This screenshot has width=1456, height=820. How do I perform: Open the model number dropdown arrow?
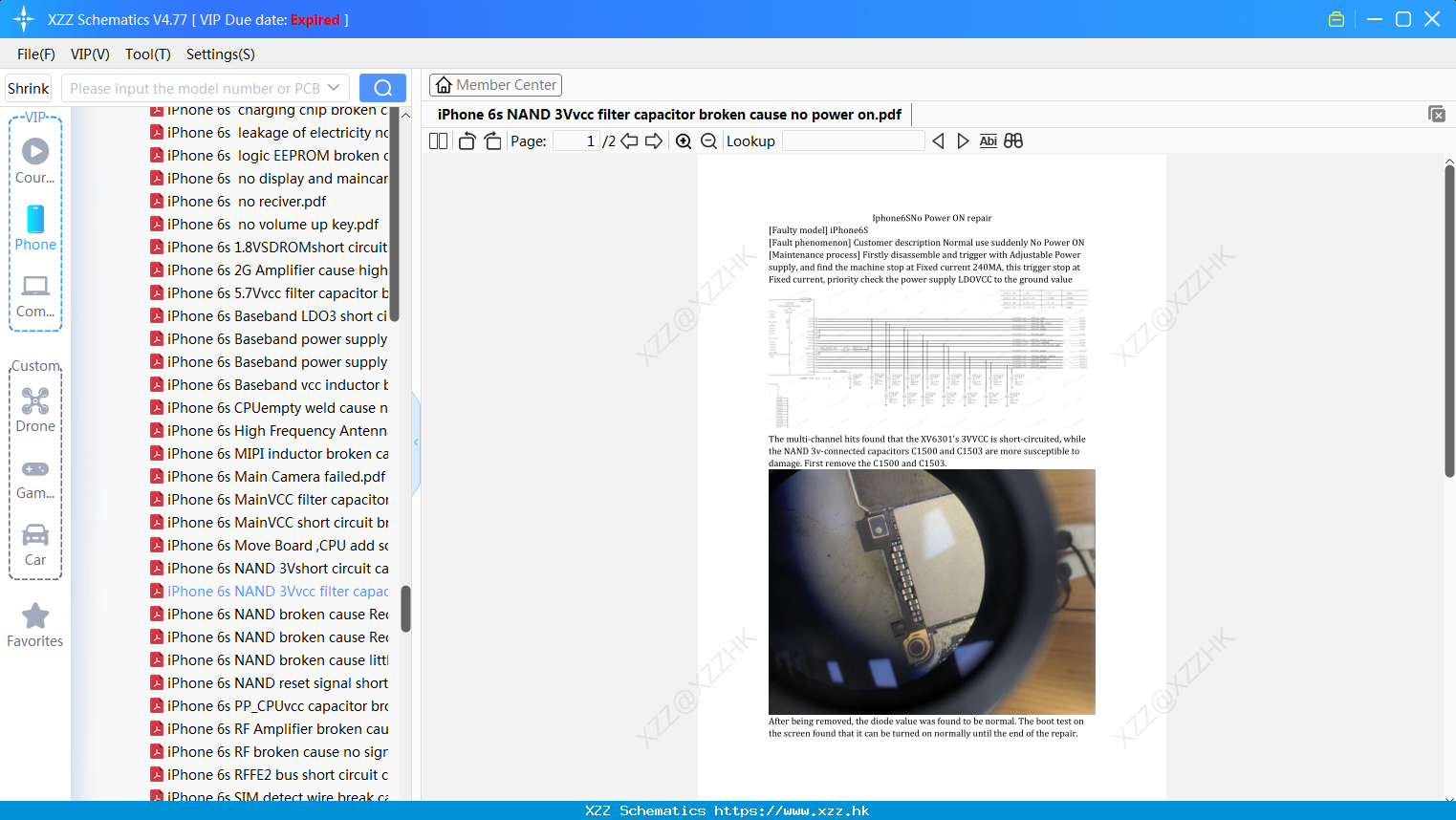(334, 88)
